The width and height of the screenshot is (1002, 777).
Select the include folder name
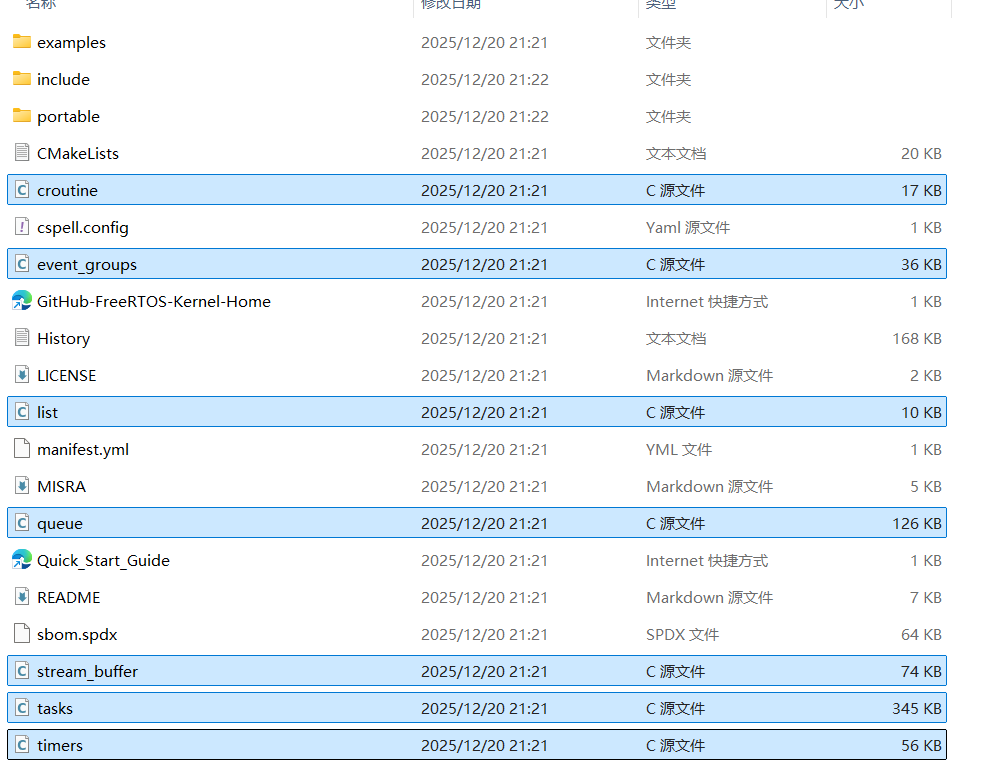[x=63, y=79]
